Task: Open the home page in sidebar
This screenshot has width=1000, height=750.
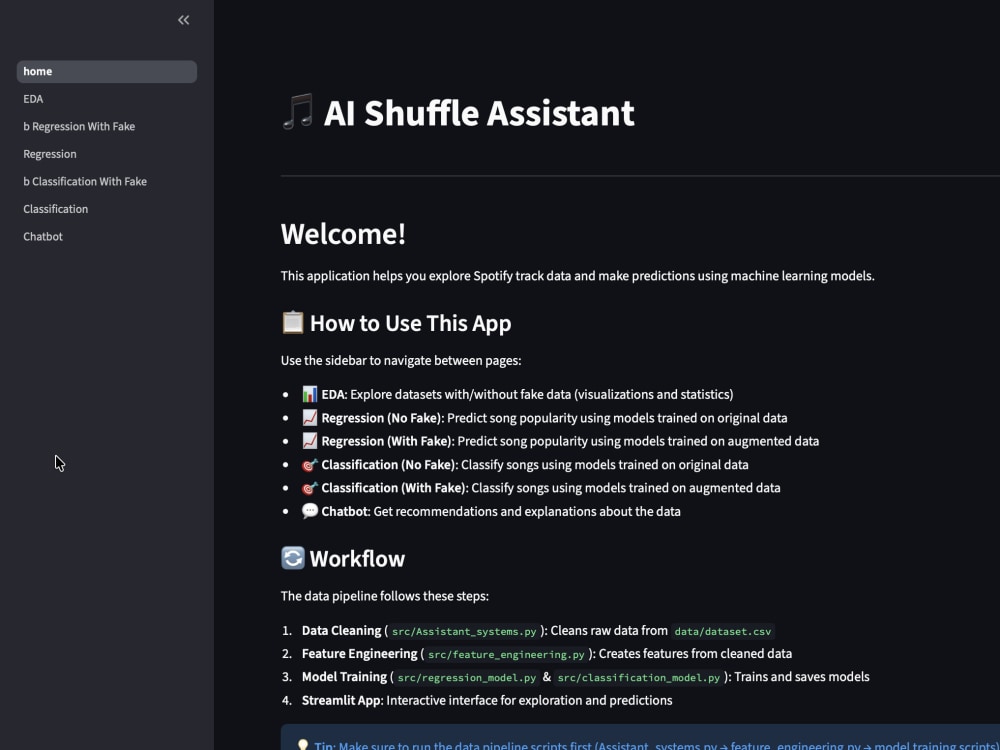Action: 107,71
